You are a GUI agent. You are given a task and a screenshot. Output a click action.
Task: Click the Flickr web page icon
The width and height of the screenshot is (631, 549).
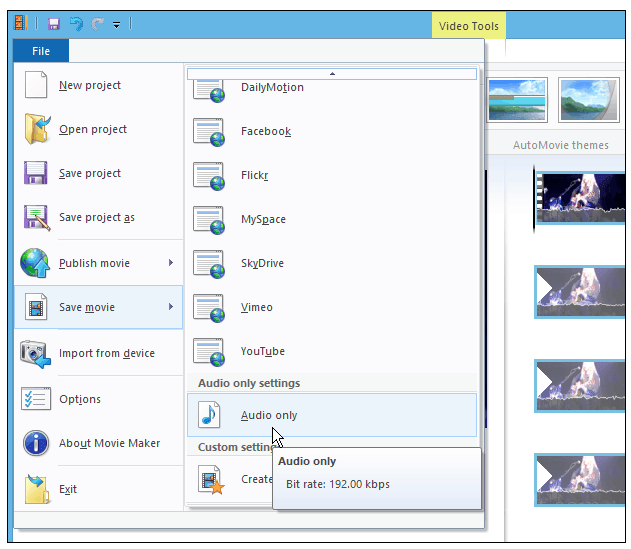(x=209, y=176)
